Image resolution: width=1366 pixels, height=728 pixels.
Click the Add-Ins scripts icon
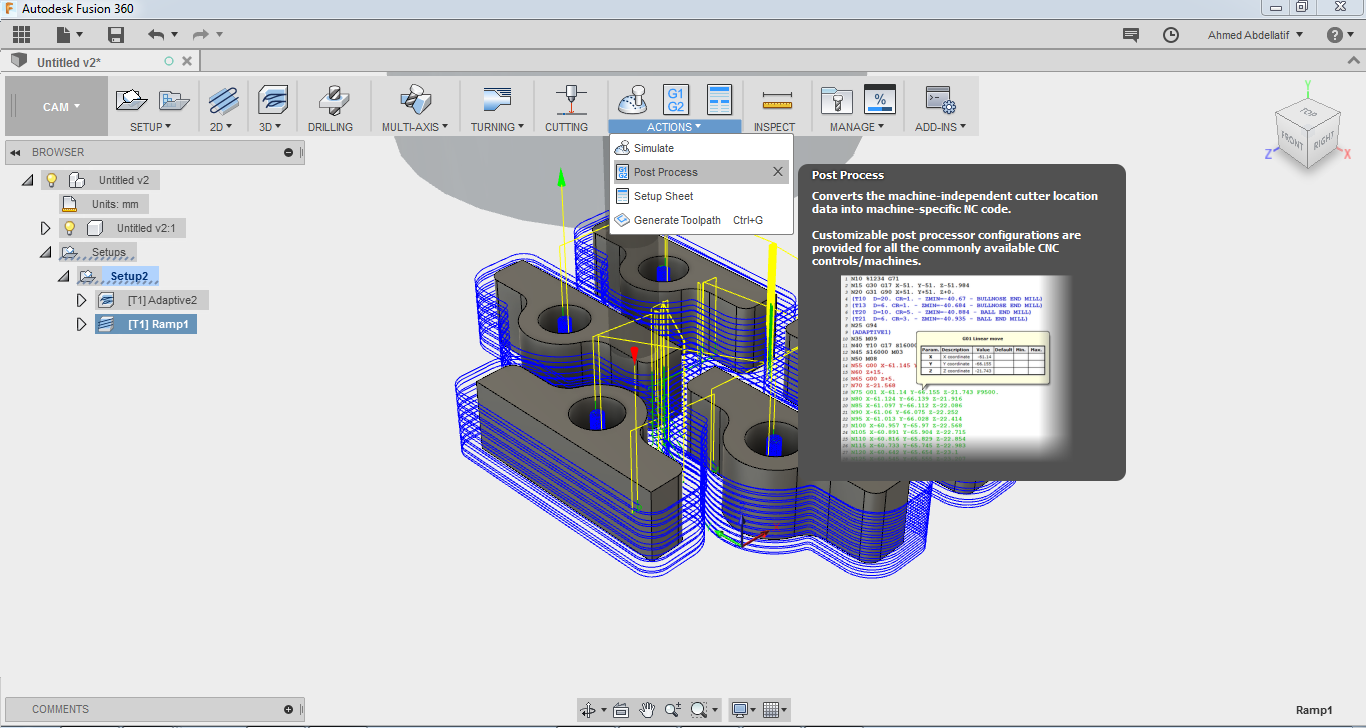click(x=941, y=100)
